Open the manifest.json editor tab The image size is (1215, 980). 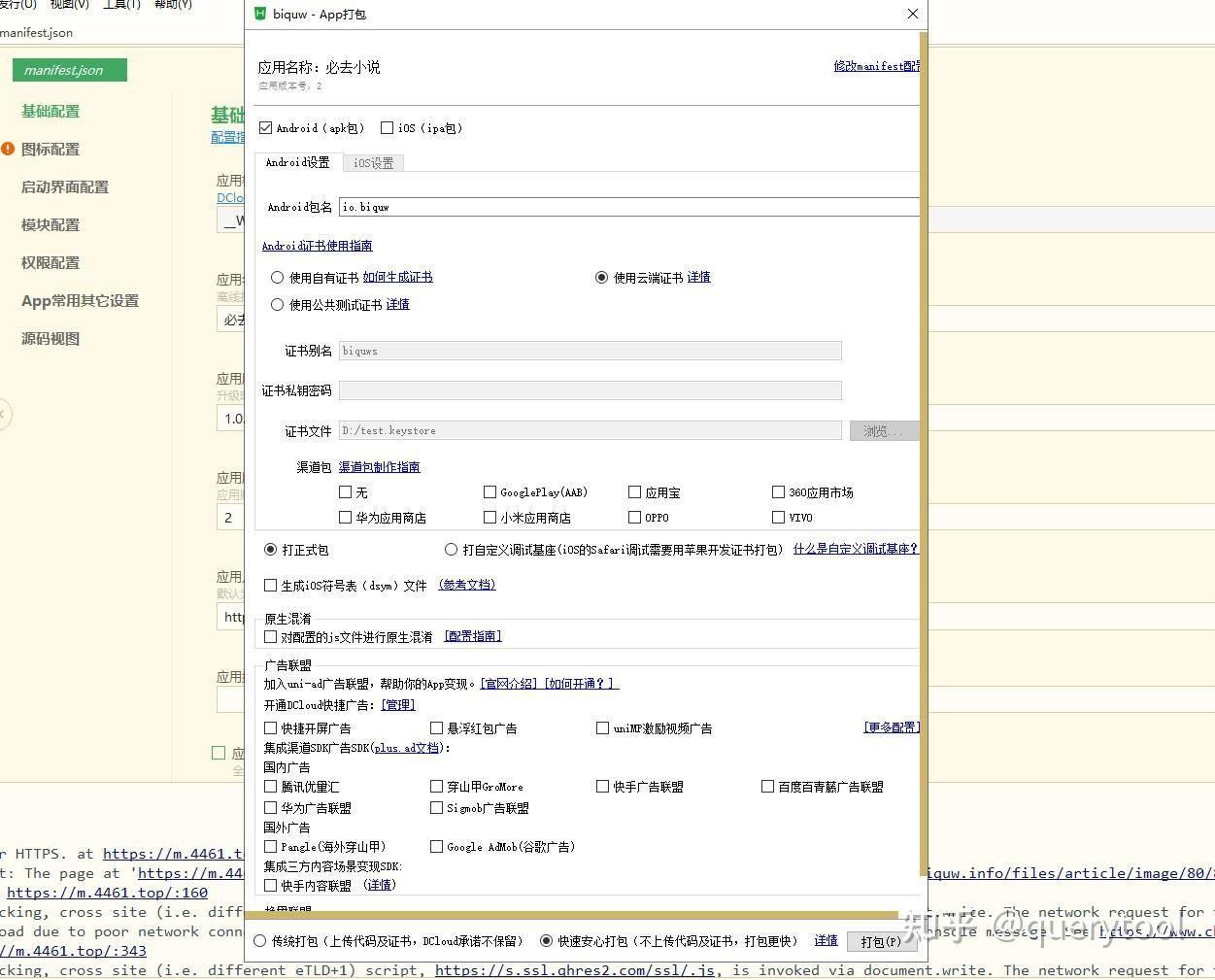point(70,70)
